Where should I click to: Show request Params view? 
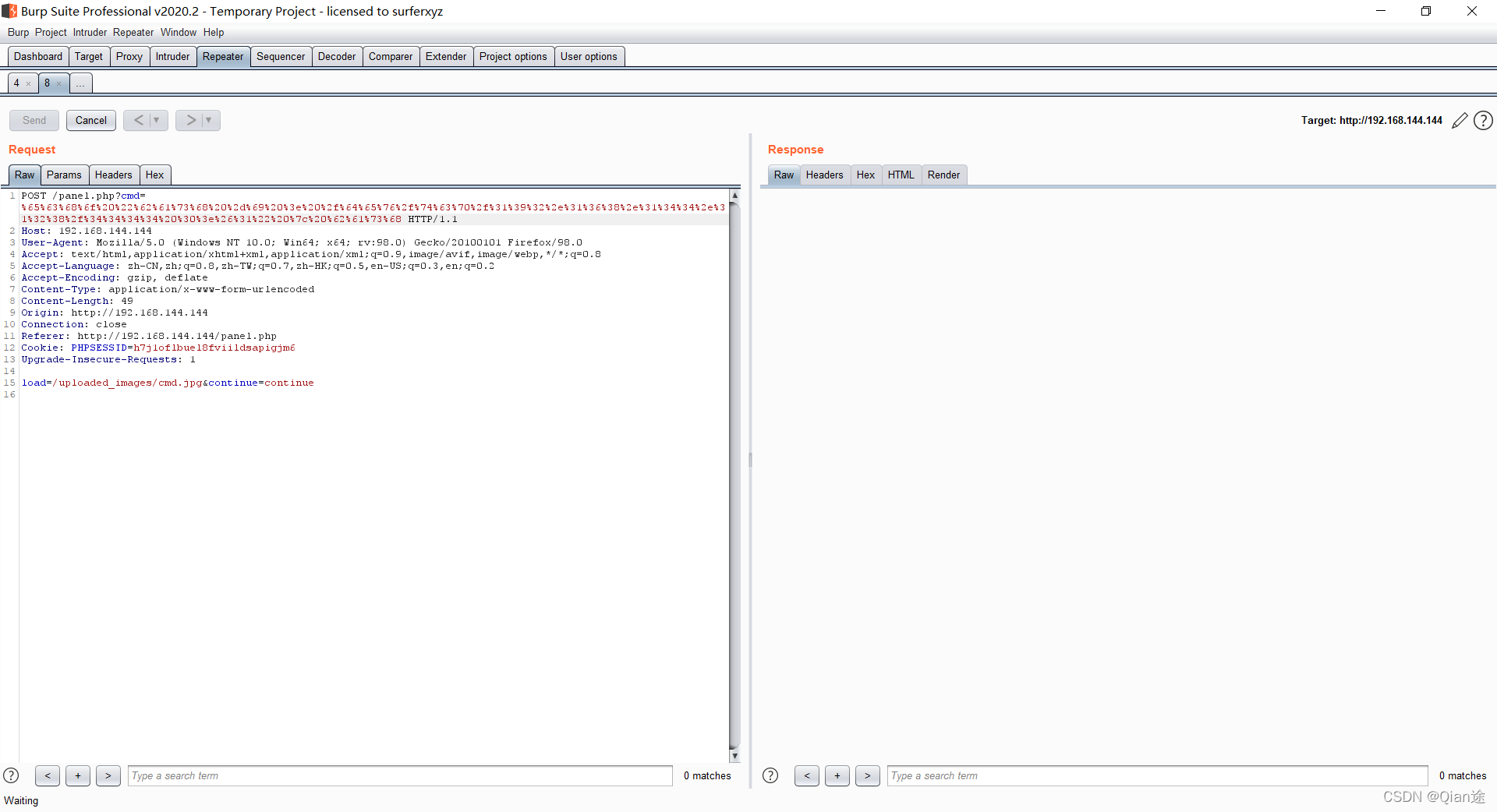click(64, 175)
